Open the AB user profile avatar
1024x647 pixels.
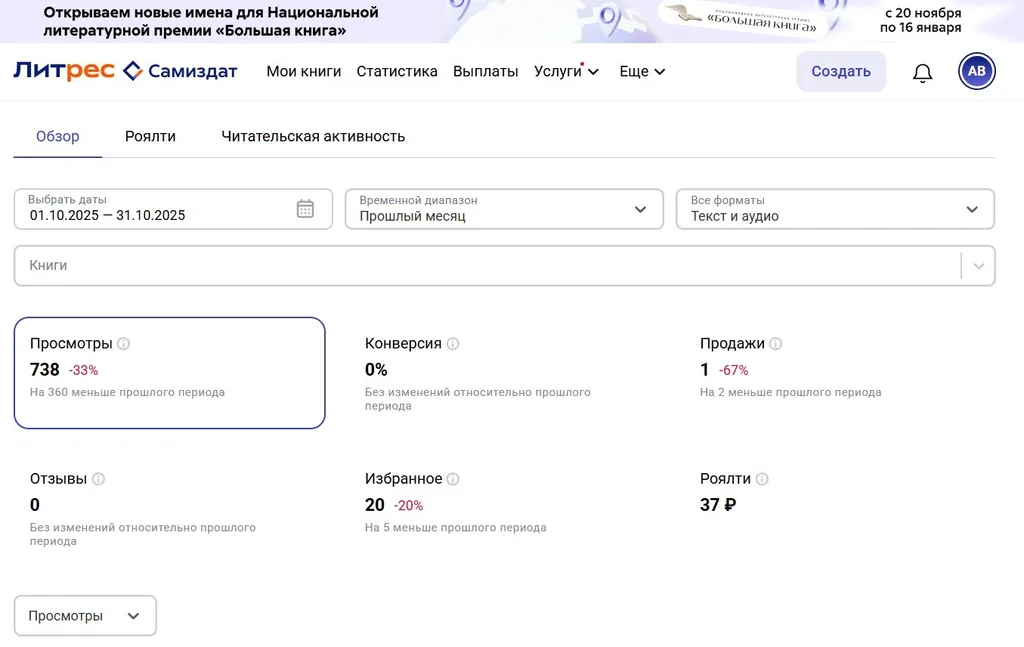pos(976,71)
